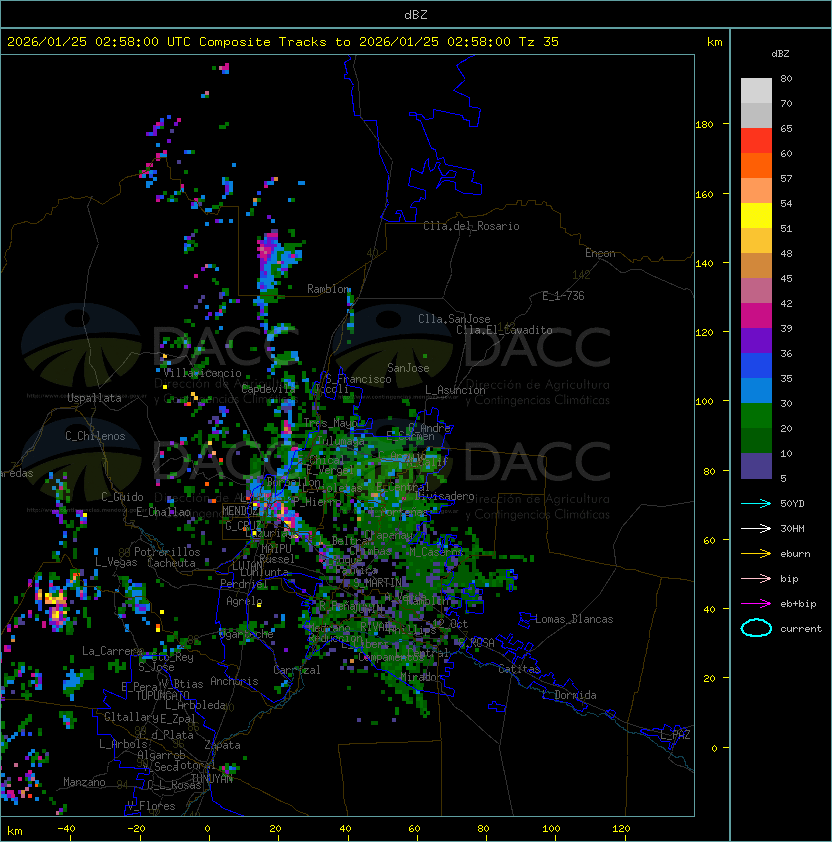Click the TUNUYAN place label
The image size is (832, 842).
coord(212,779)
